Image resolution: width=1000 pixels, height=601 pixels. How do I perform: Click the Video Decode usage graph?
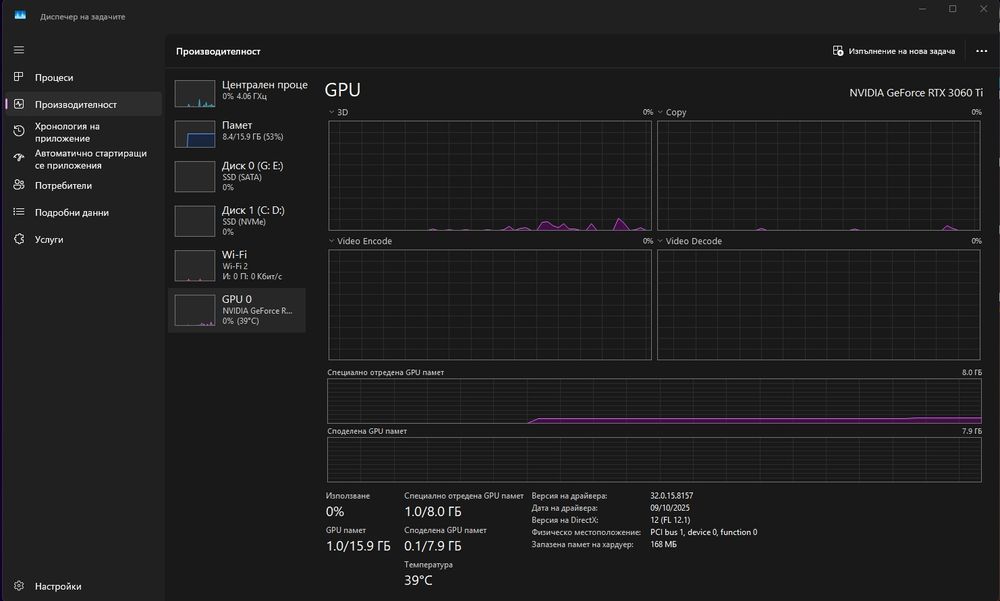click(x=818, y=304)
